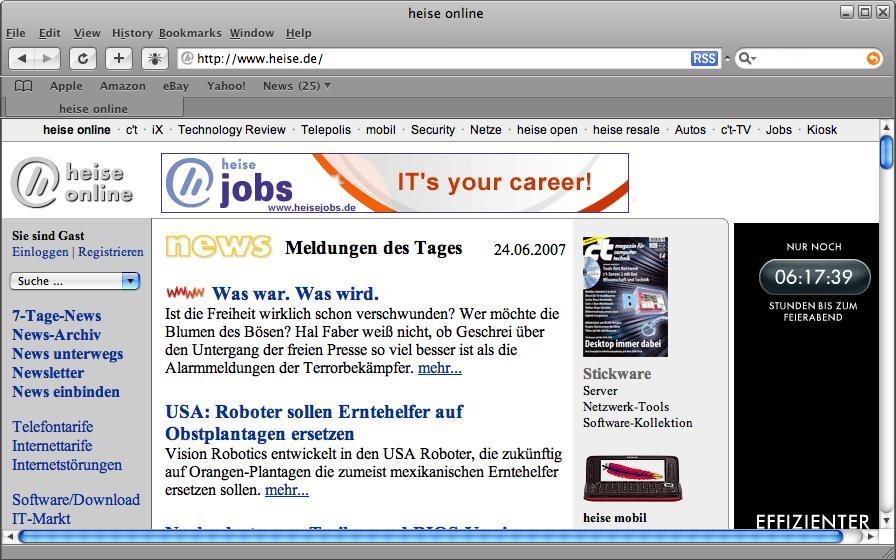The width and height of the screenshot is (896, 560).
Task: Go forward with the right arrow button
Action: click(x=48, y=58)
